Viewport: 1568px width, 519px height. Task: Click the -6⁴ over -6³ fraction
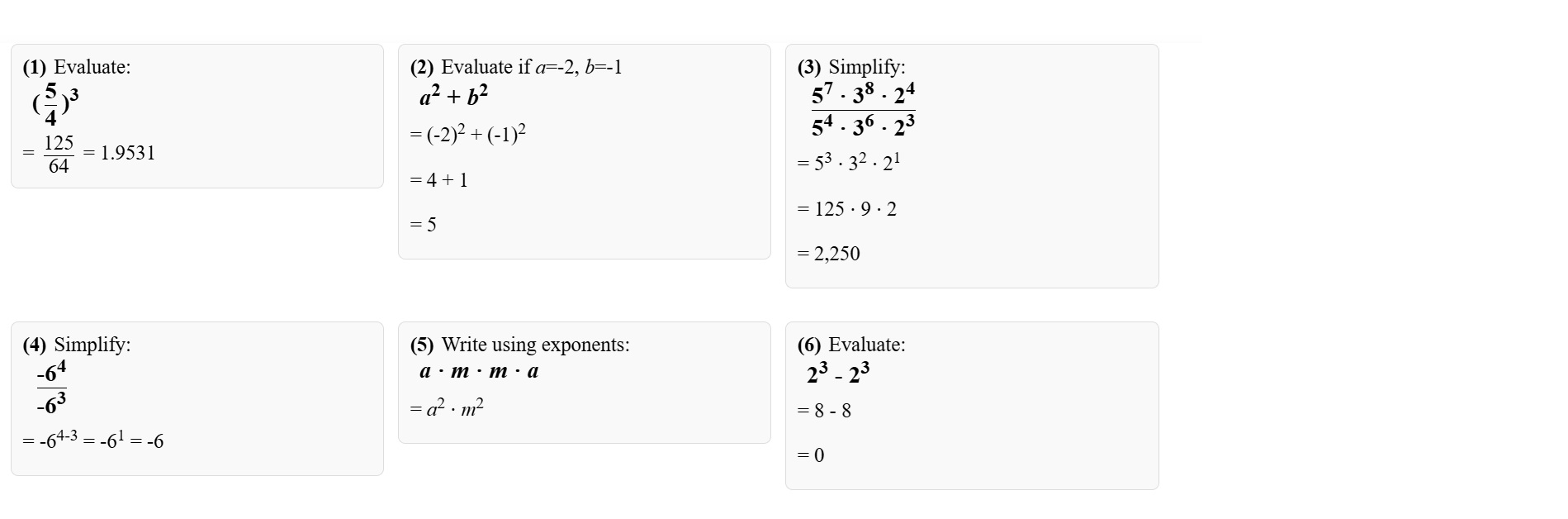click(x=51, y=388)
